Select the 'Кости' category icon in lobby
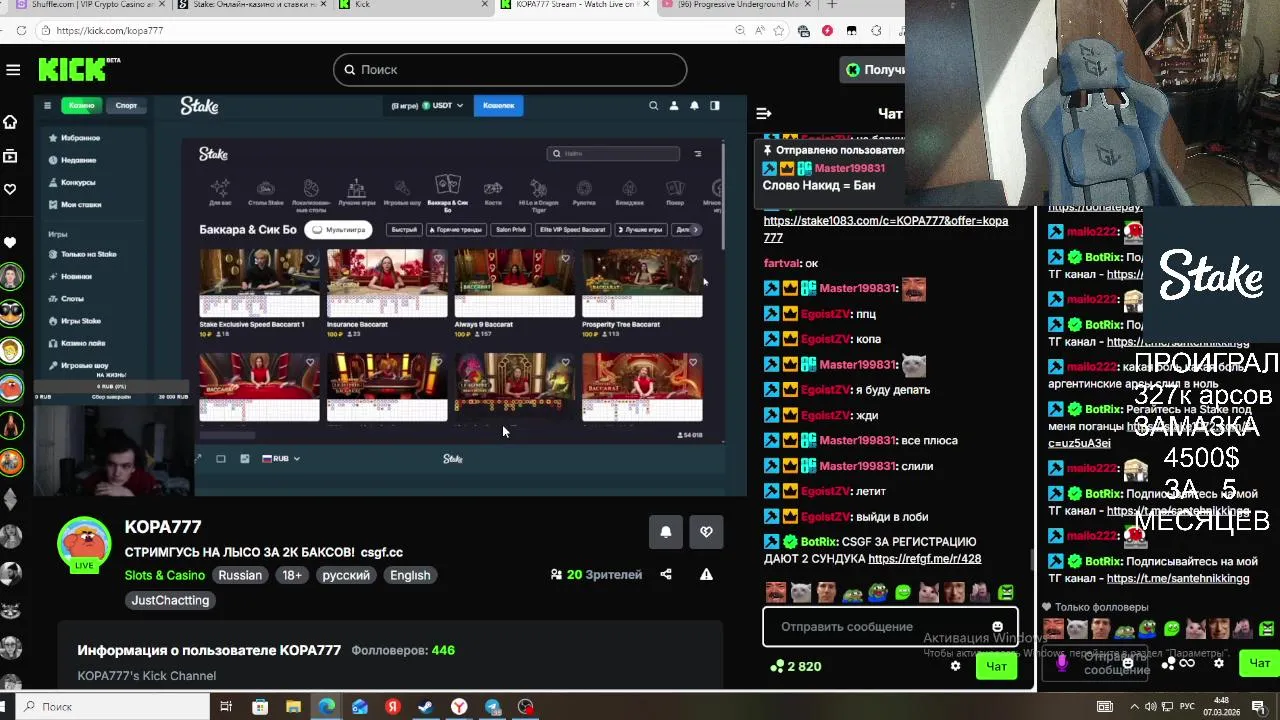 [x=493, y=193]
